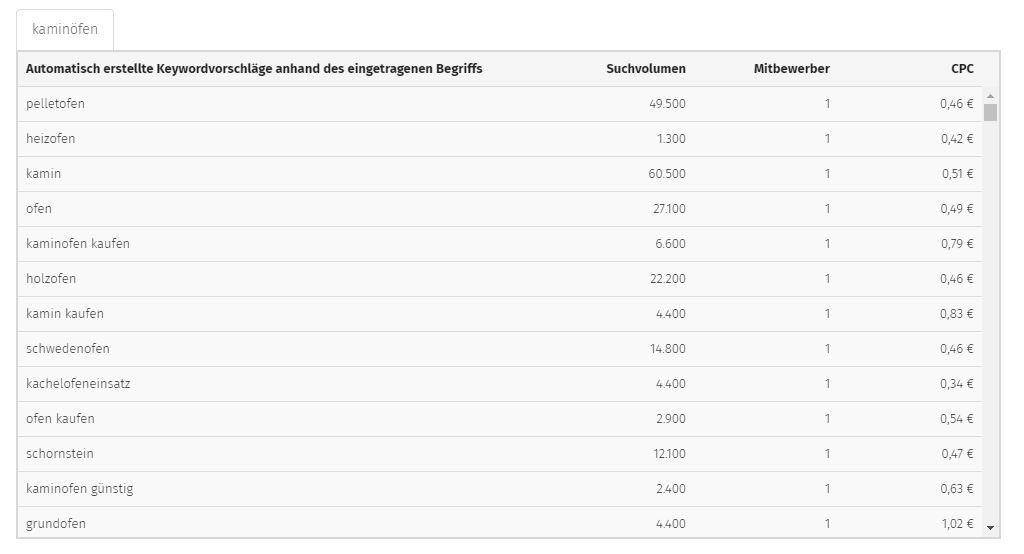
Task: Select the kamin keyword
Action: (x=43, y=174)
